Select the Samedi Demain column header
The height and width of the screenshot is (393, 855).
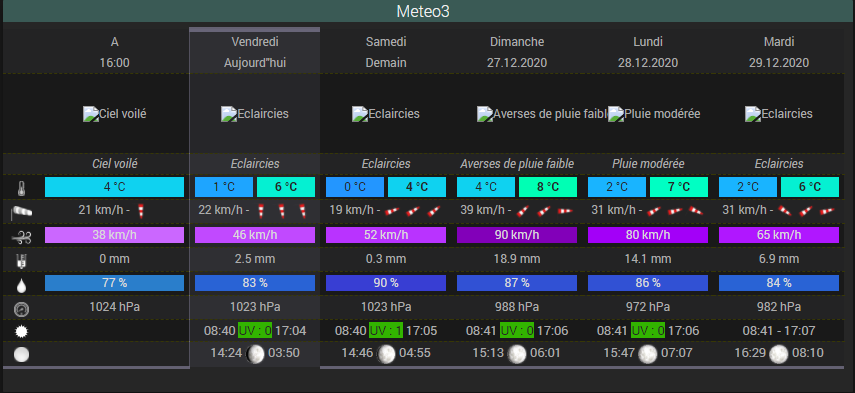[x=386, y=52]
